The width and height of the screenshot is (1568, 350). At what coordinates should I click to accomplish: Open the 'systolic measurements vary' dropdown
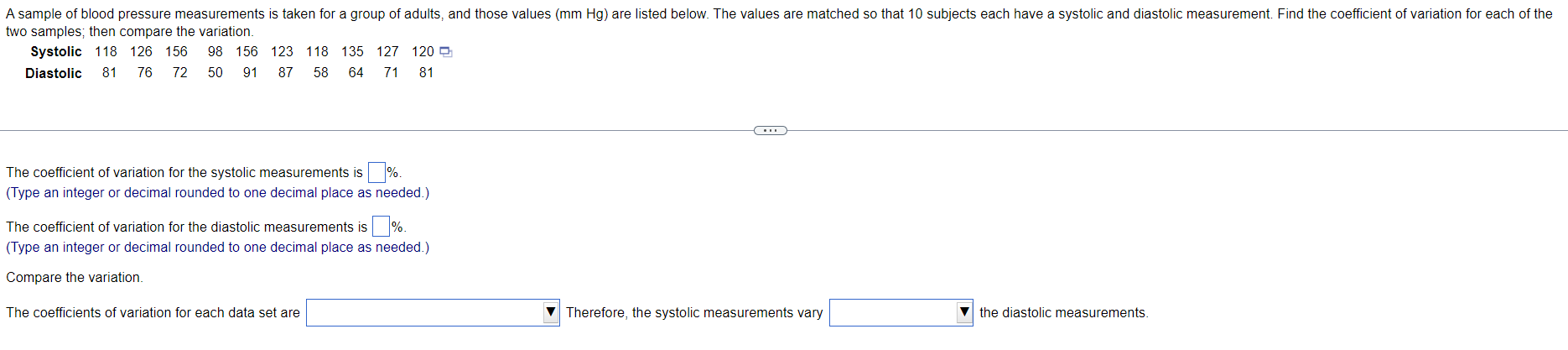(x=893, y=312)
